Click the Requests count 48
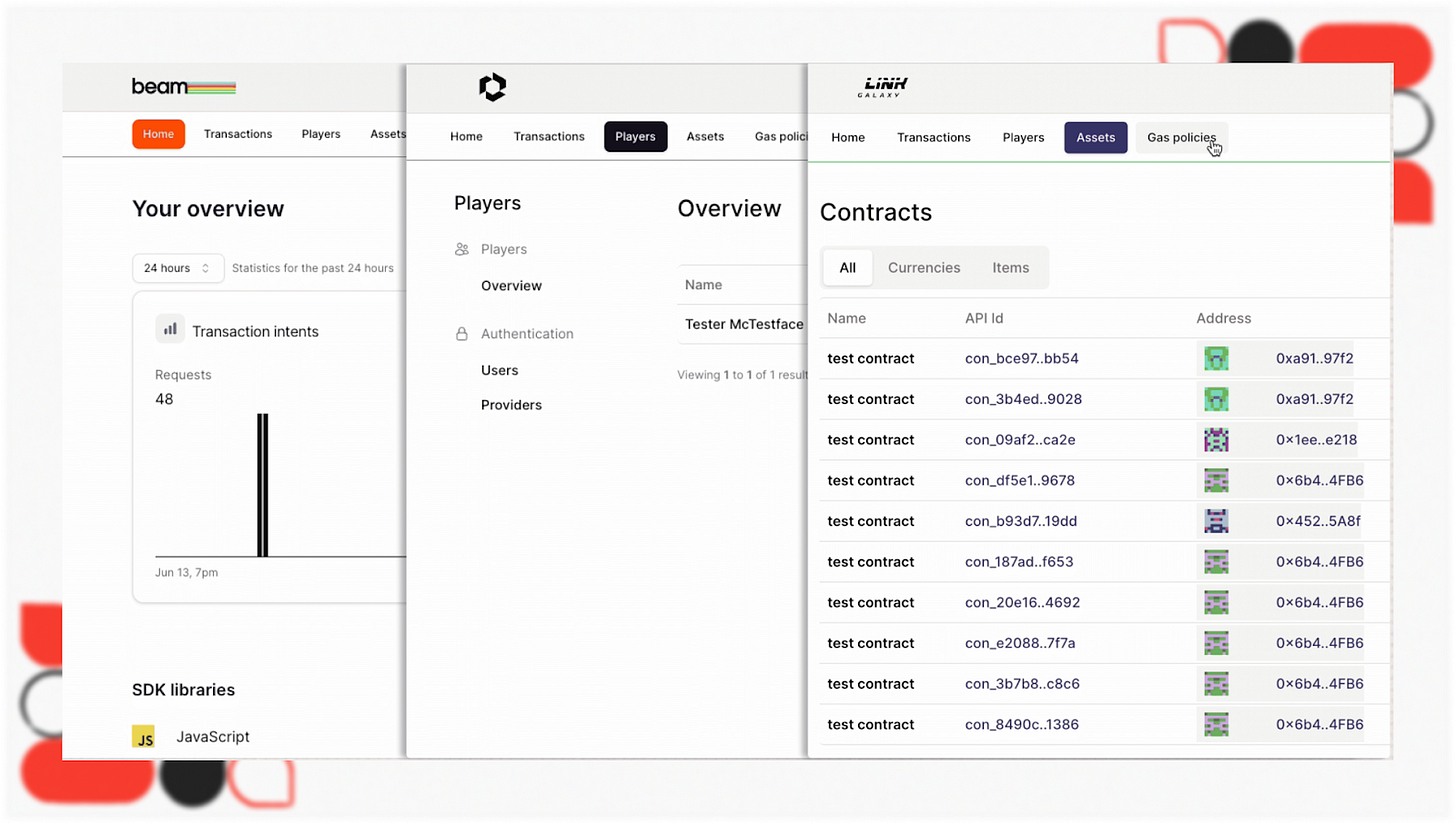Screen dimensions: 1456x824 coord(164,399)
